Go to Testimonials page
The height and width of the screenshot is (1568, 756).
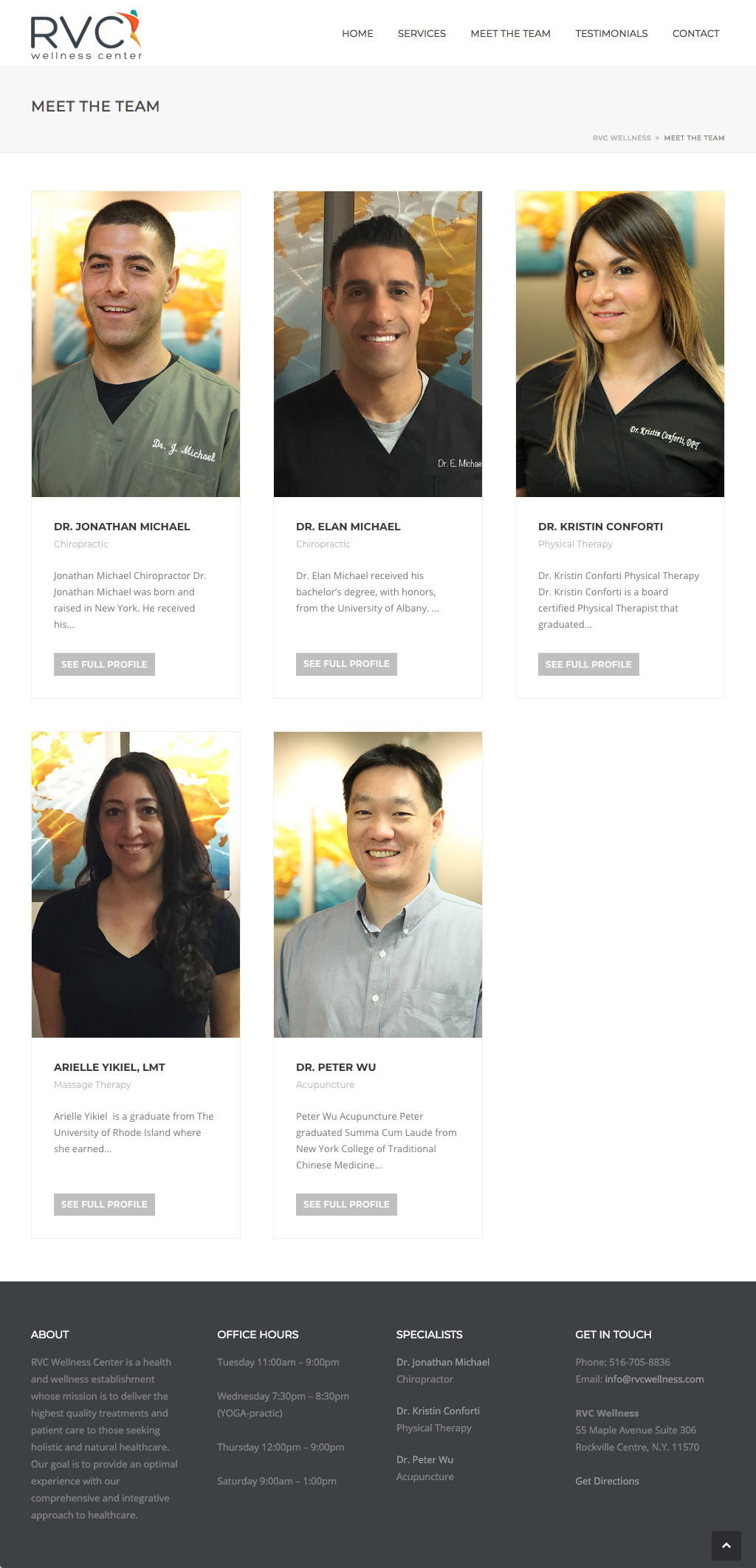click(611, 33)
